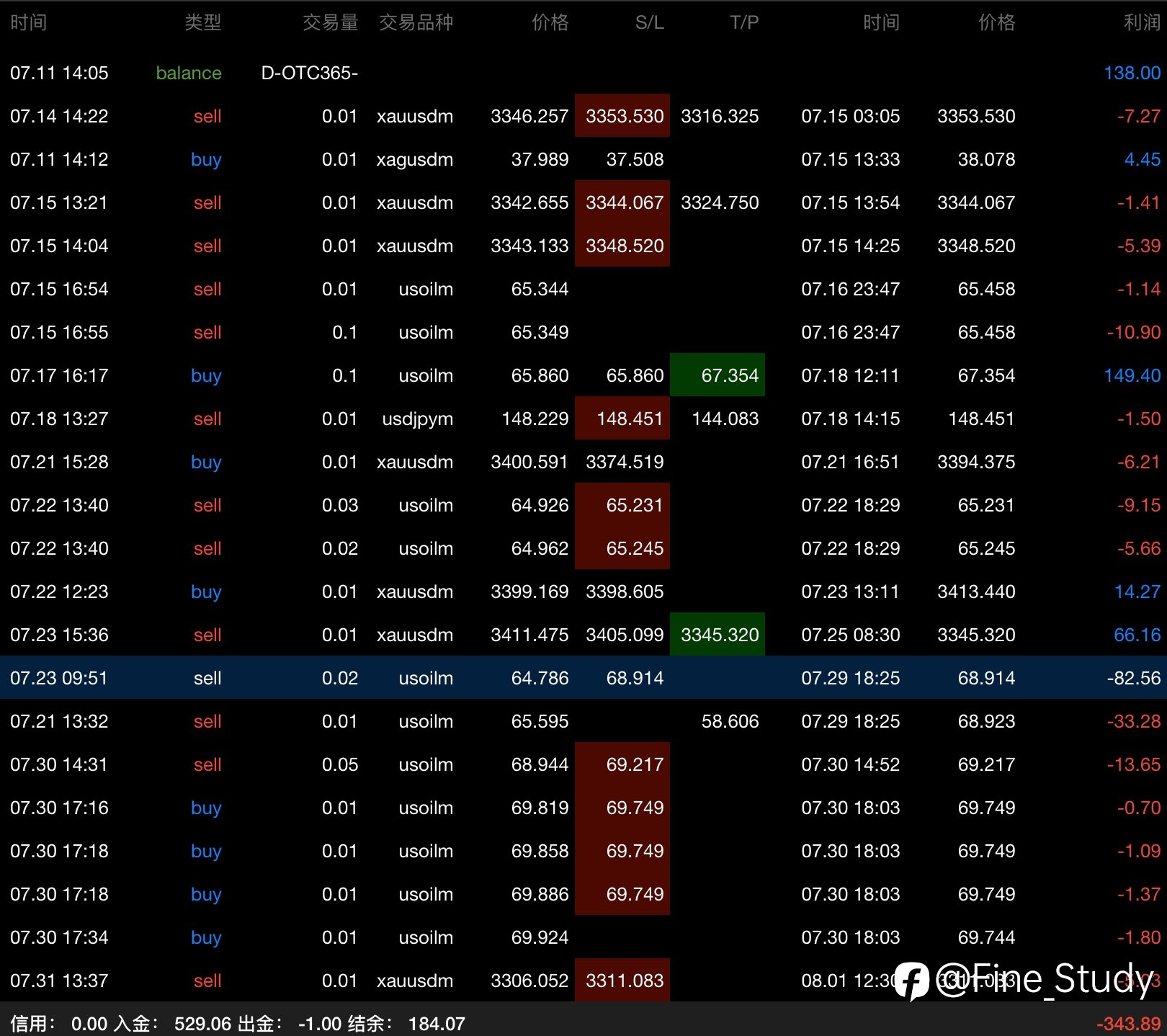
Task: Click the Facebook logo icon in watermark
Action: (x=912, y=981)
